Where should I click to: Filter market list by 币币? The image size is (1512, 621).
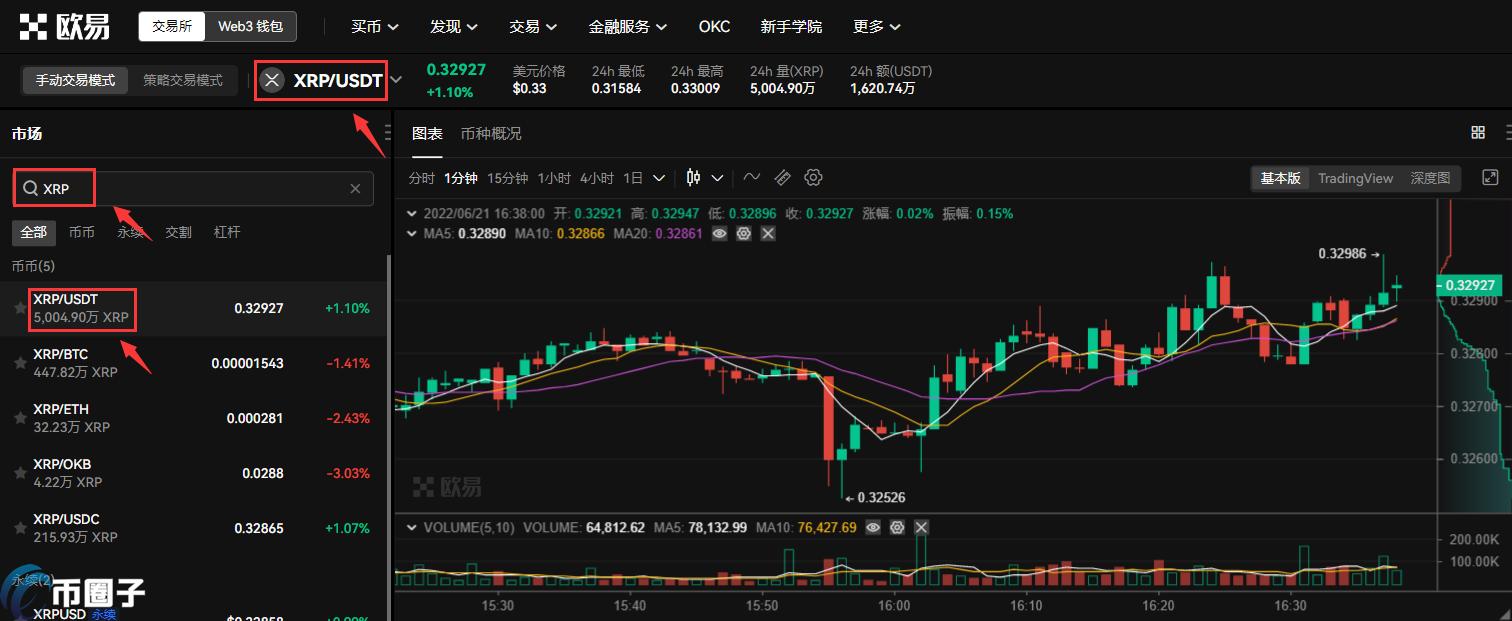pos(82,232)
